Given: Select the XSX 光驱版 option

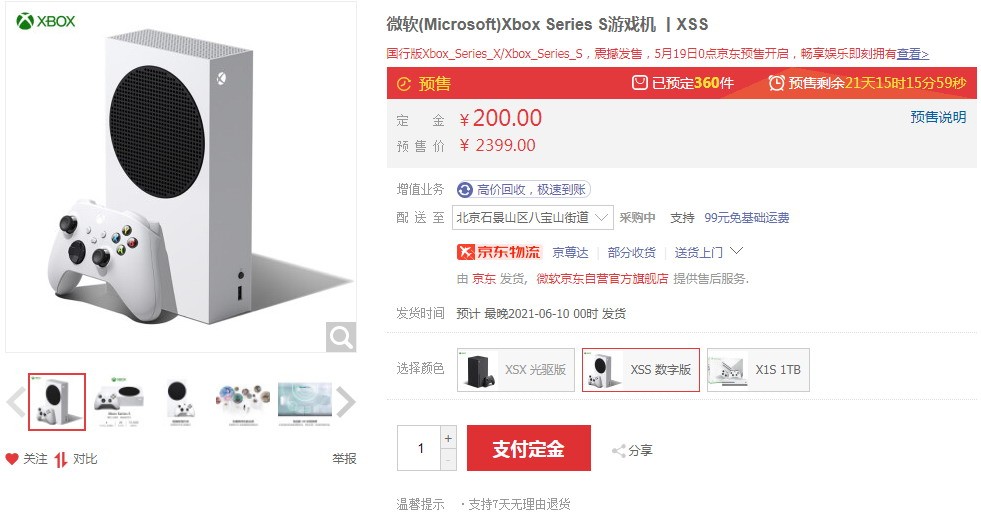Looking at the screenshot, I should pos(516,370).
